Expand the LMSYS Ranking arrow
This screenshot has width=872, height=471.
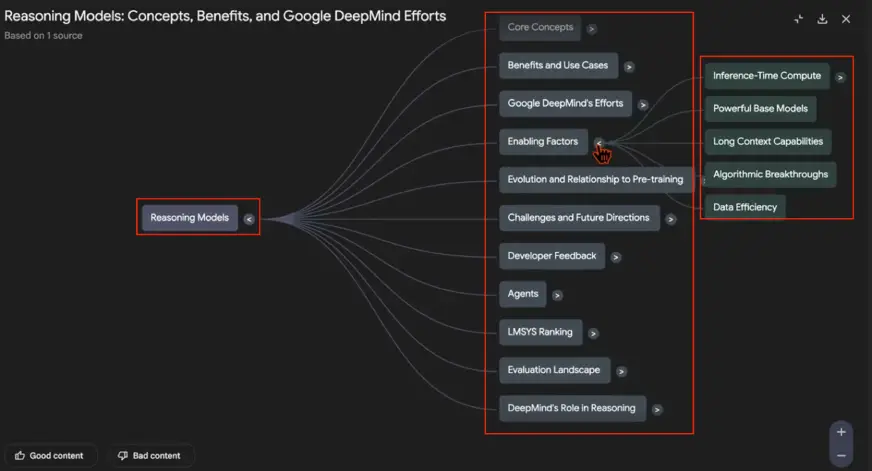(x=593, y=334)
